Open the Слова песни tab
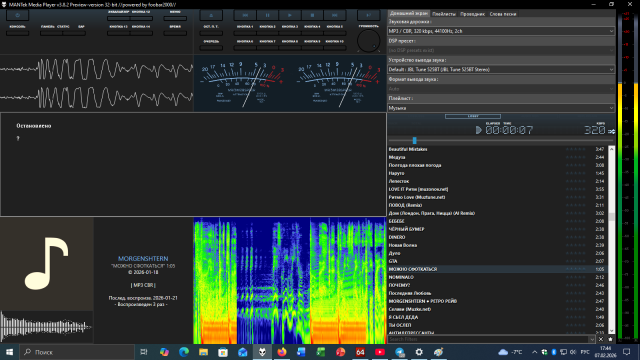 [502, 14]
